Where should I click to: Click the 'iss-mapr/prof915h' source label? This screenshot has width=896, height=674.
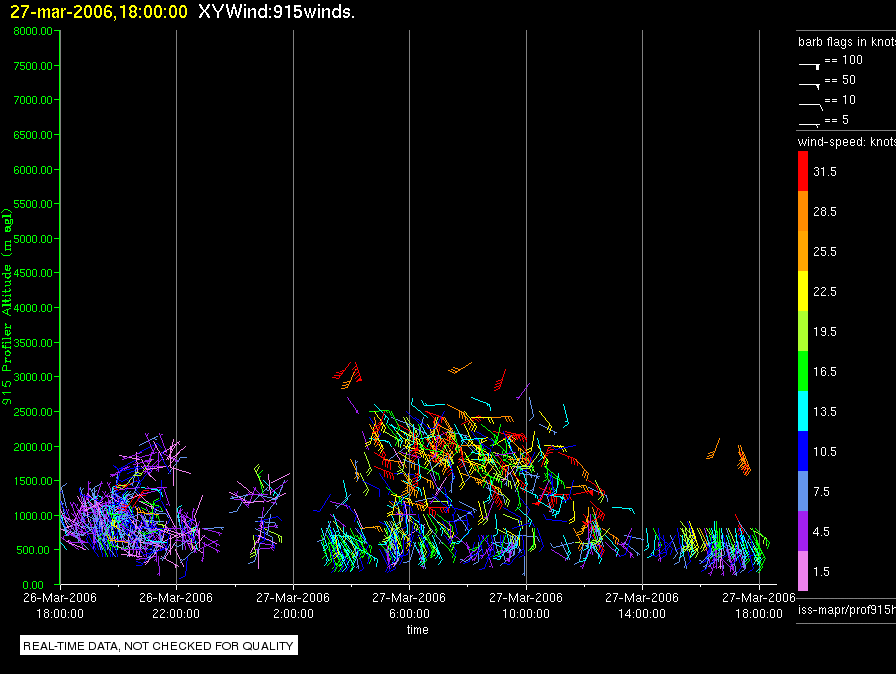coord(847,610)
